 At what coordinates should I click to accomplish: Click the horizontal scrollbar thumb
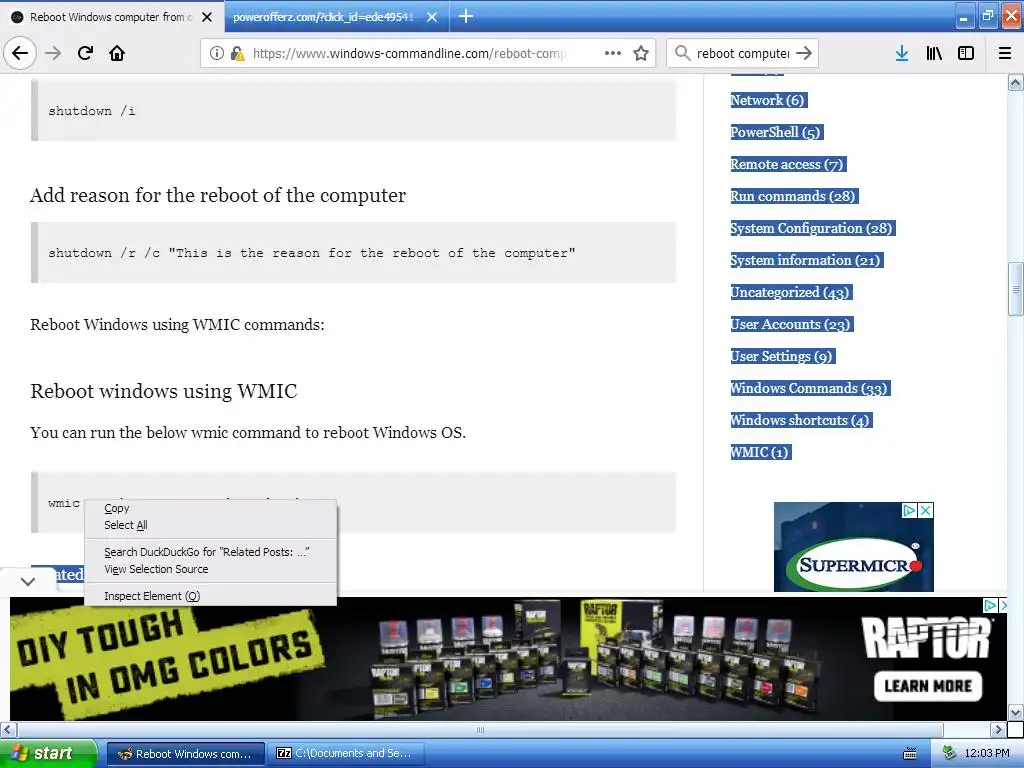(x=480, y=729)
